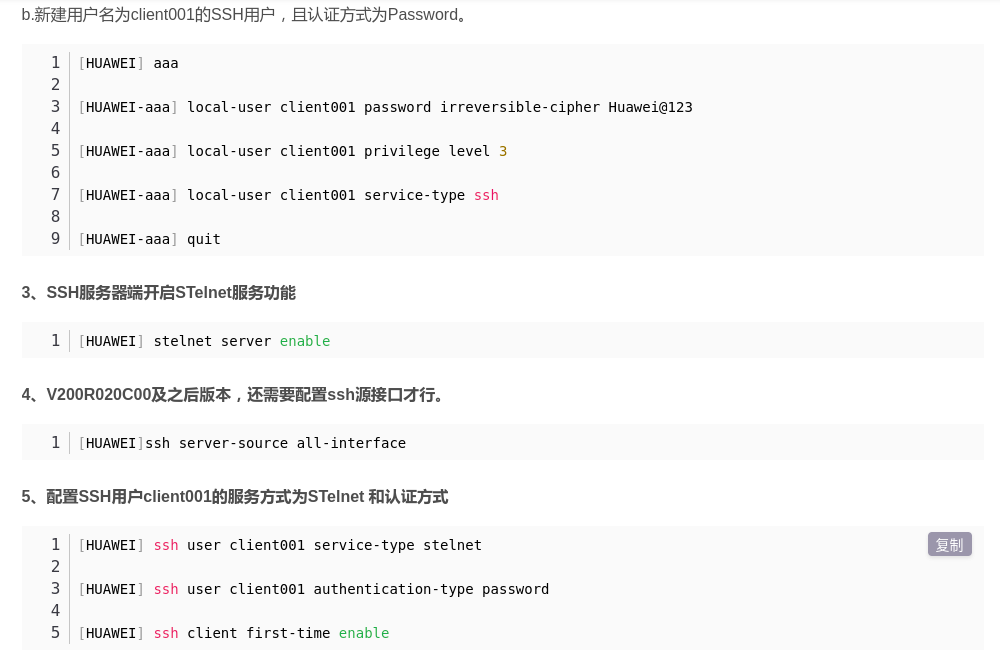1000x665 pixels.
Task: Click the paragraph 'b.新建用户名为client001的SSH用户'
Action: 246,15
